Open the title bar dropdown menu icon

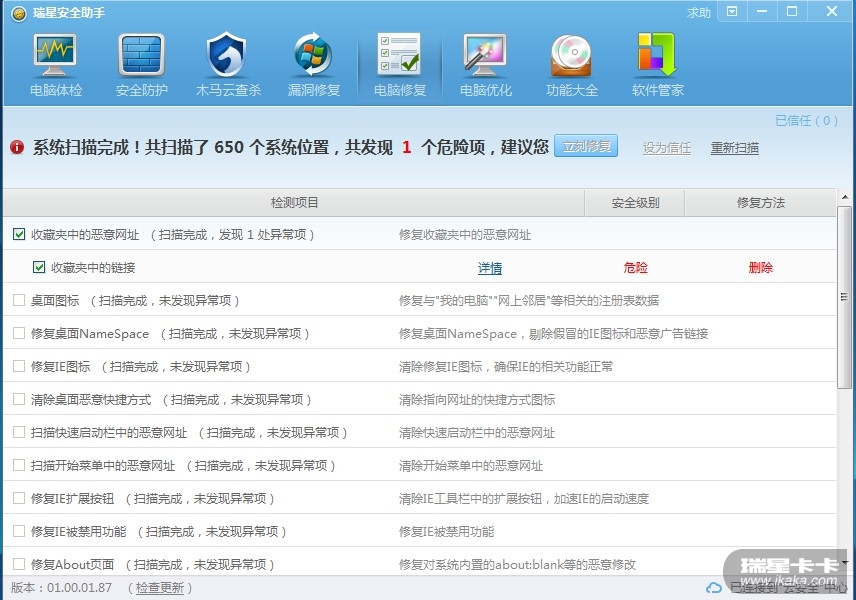pyautogui.click(x=732, y=11)
